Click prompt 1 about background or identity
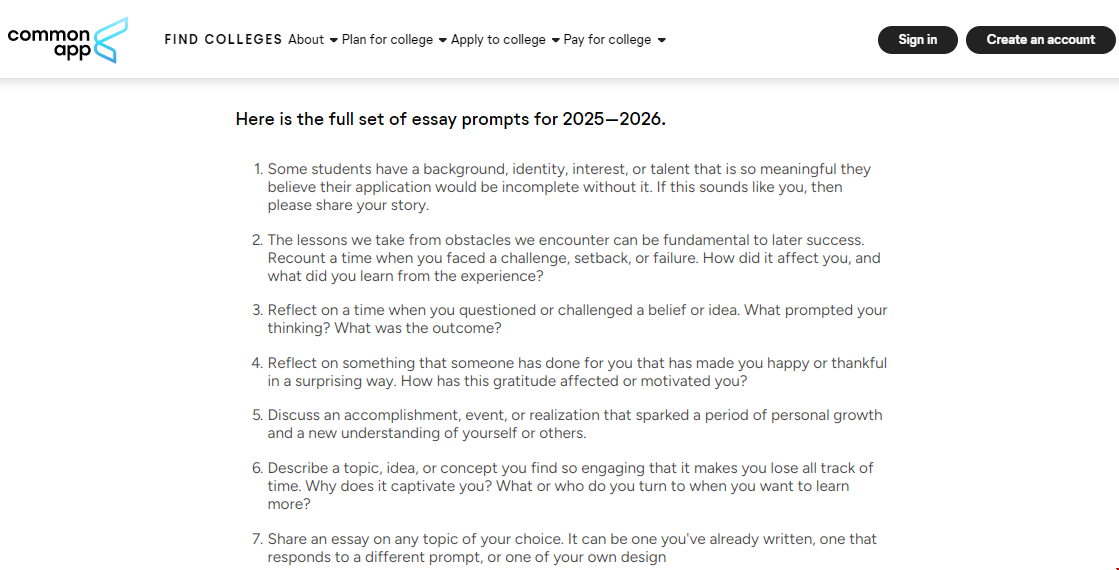This screenshot has height=570, width=1119. 568,188
